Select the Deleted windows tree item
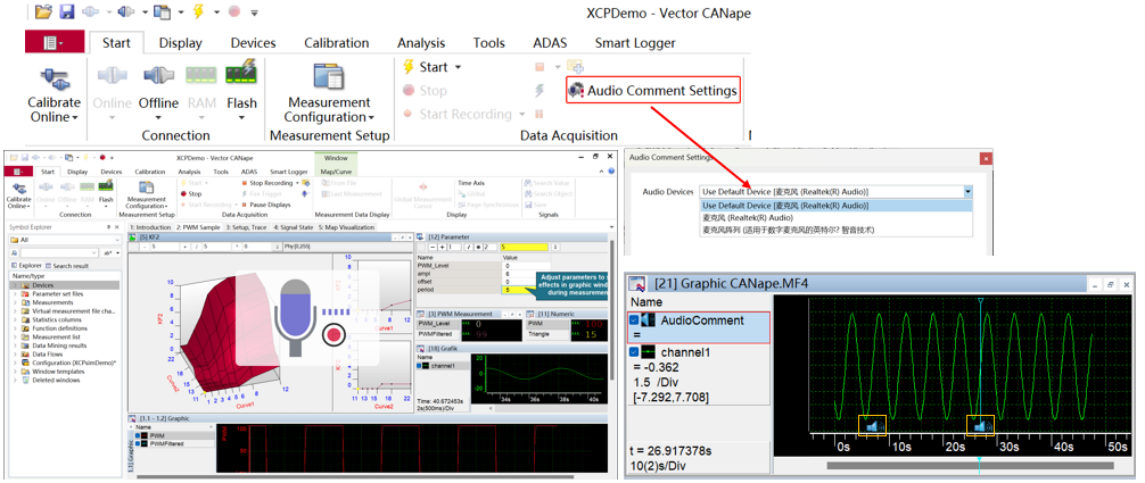The height and width of the screenshot is (483, 1145). (55, 380)
